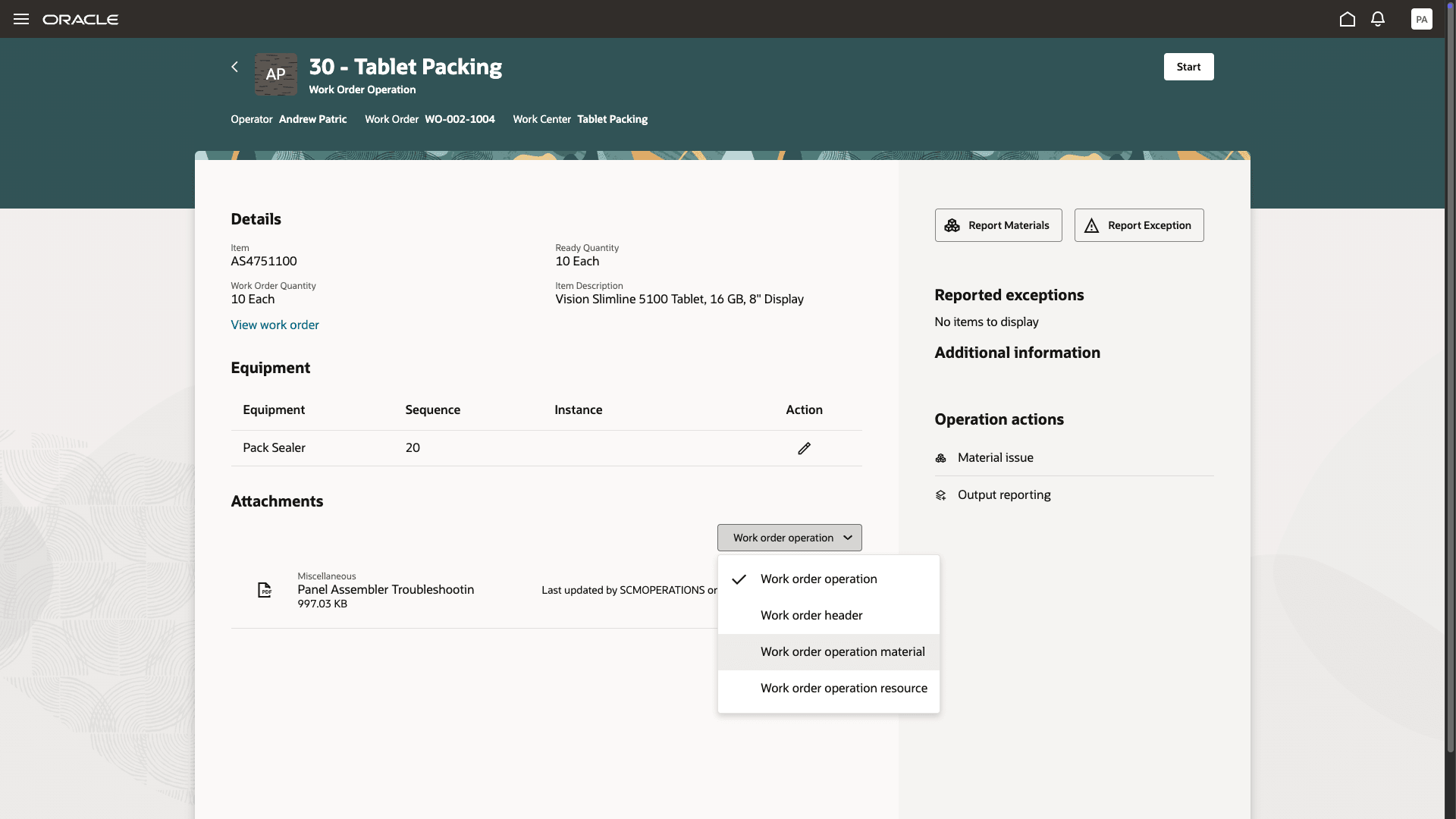
Task: Go to the home page icon
Action: (x=1348, y=19)
